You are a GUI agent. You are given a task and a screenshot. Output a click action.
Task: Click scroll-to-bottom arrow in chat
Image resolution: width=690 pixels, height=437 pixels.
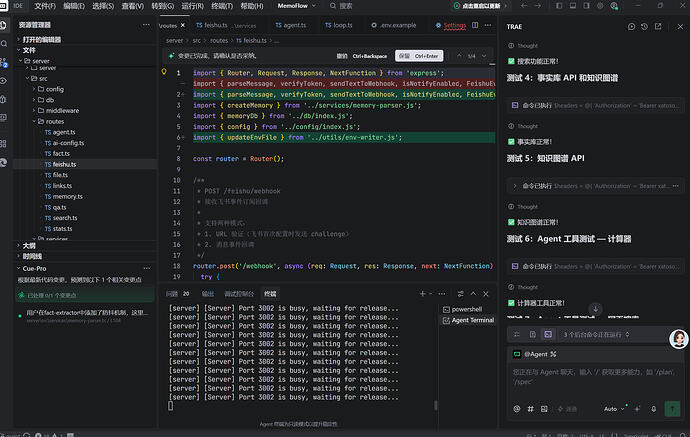(x=595, y=308)
